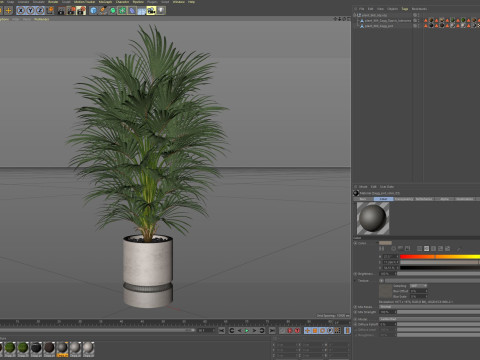Click the Hue value input field
Viewport: 480px width, 360px height.
(x=390, y=257)
